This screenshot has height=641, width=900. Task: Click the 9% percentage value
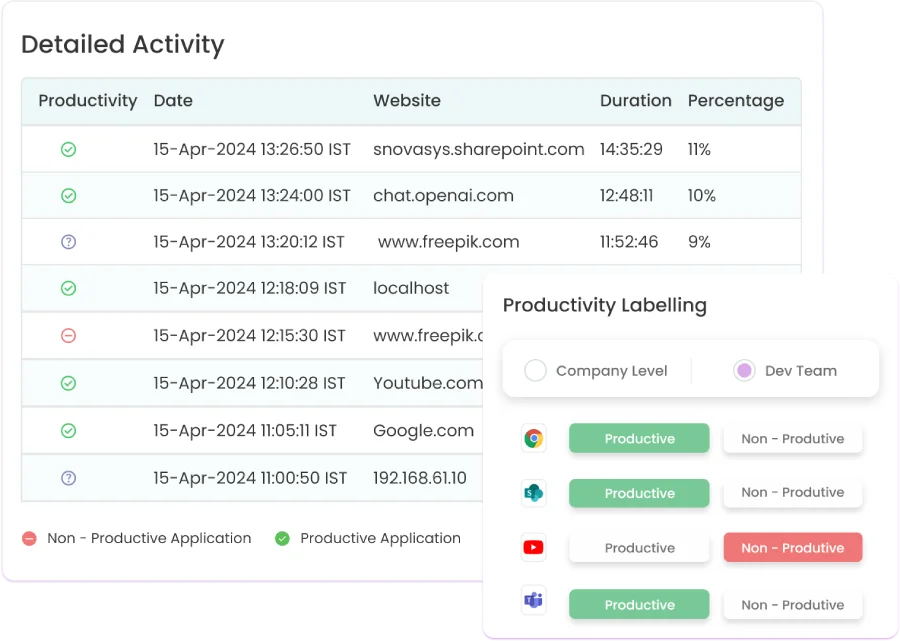699,242
